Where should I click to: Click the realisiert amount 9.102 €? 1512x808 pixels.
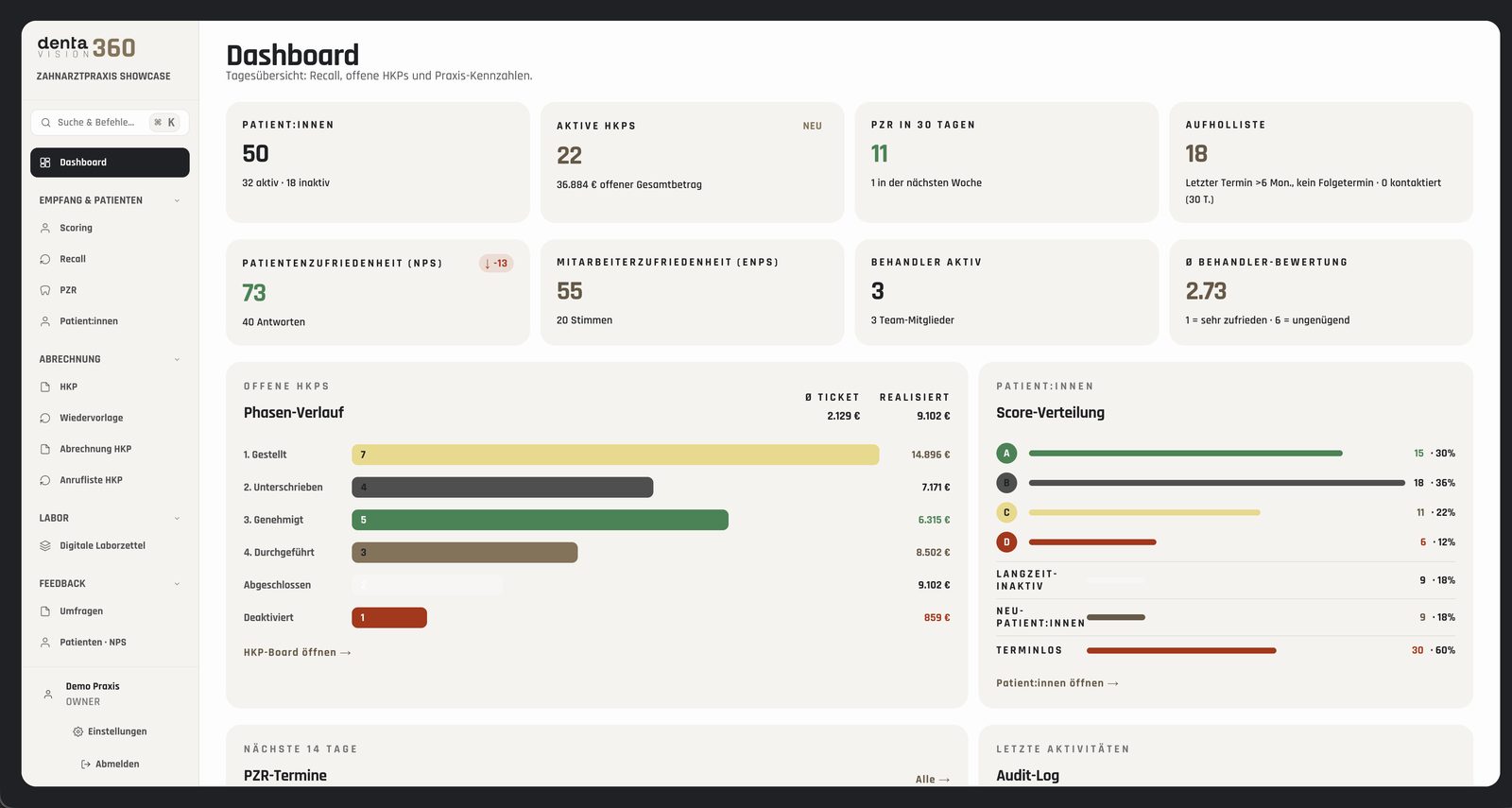933,416
